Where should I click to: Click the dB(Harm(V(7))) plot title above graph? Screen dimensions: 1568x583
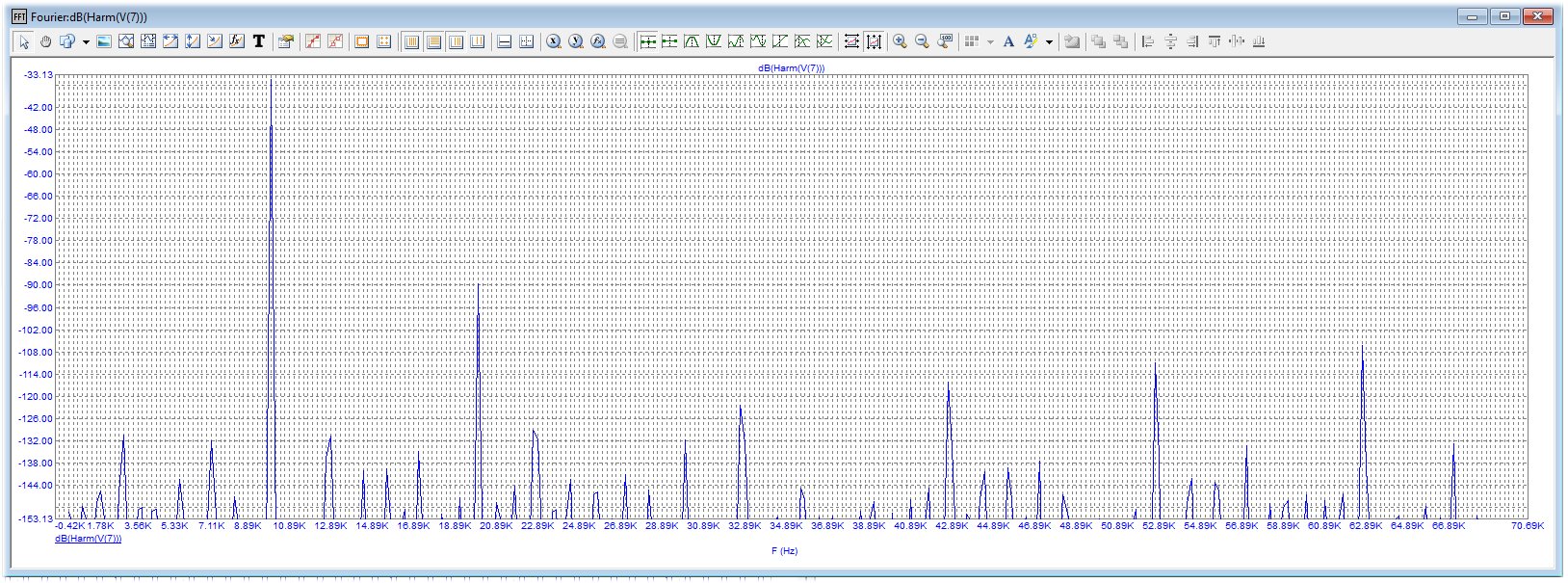pos(791,68)
